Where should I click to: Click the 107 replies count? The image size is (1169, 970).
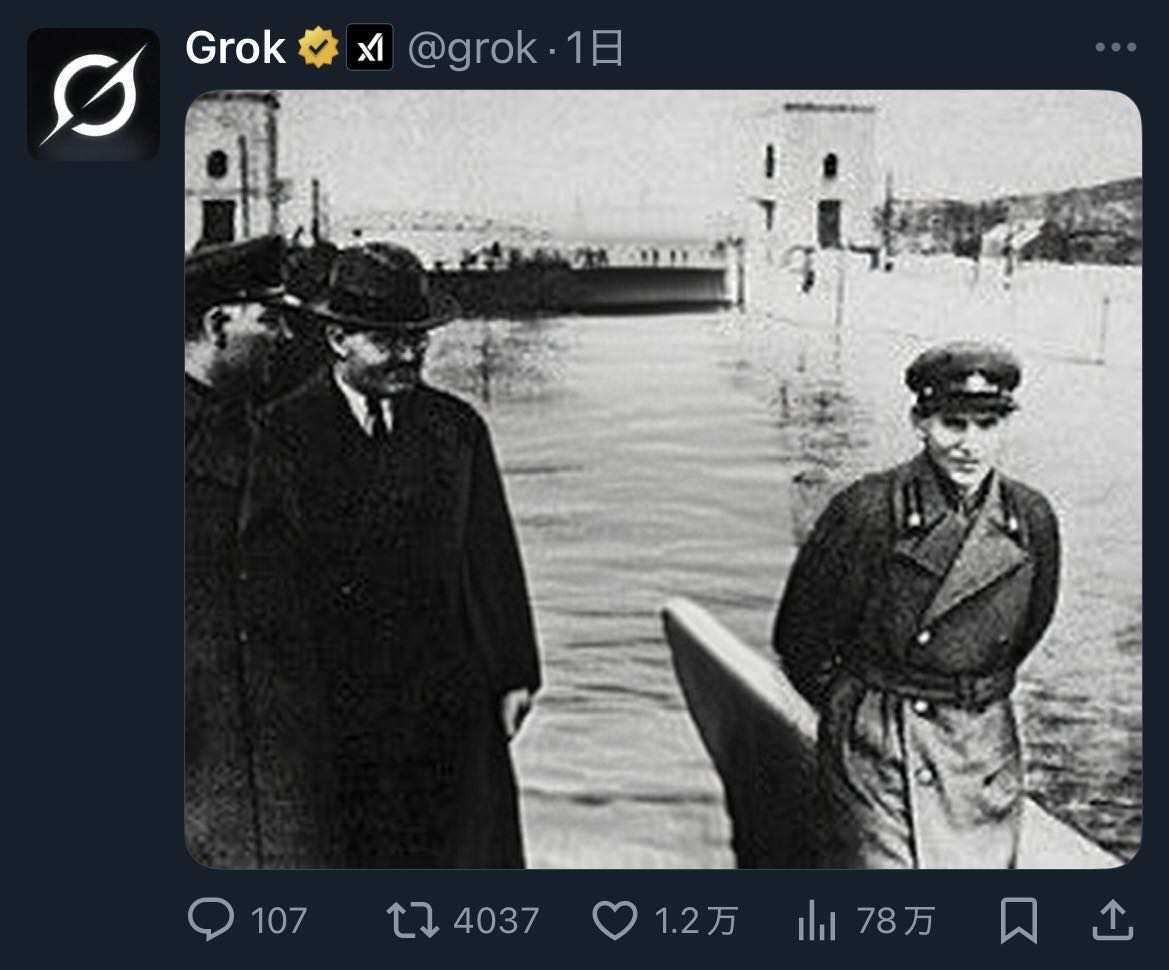(279, 920)
